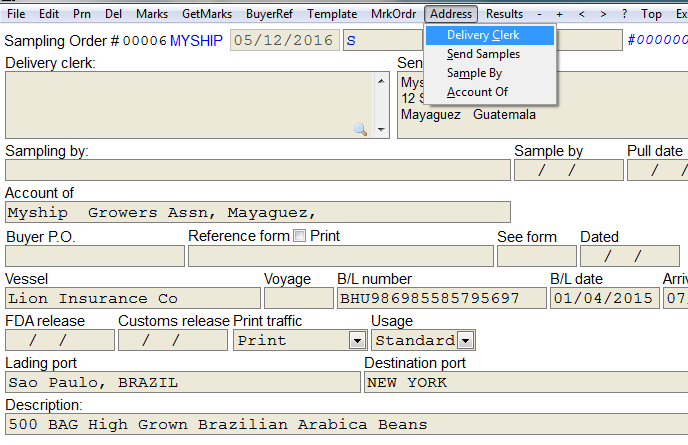Open the Results menu
The height and width of the screenshot is (445, 688).
(x=504, y=14)
